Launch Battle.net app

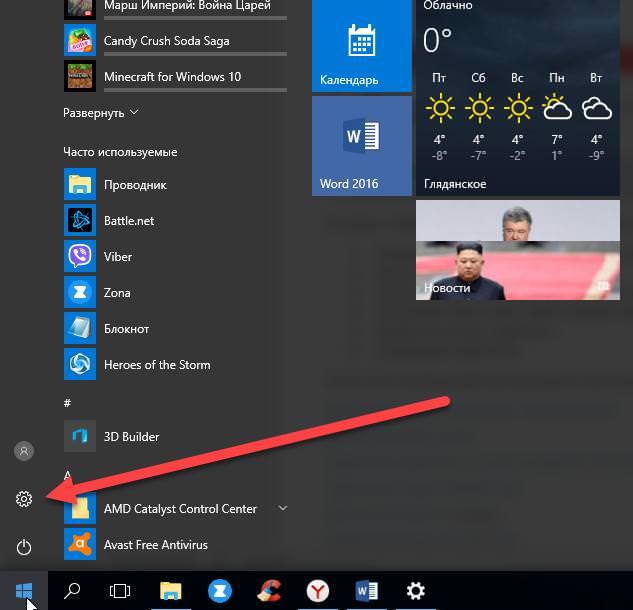pyautogui.click(x=175, y=220)
